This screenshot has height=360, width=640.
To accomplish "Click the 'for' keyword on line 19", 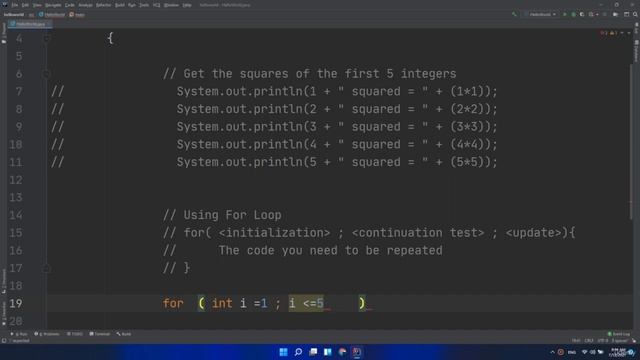I will point(173,303).
